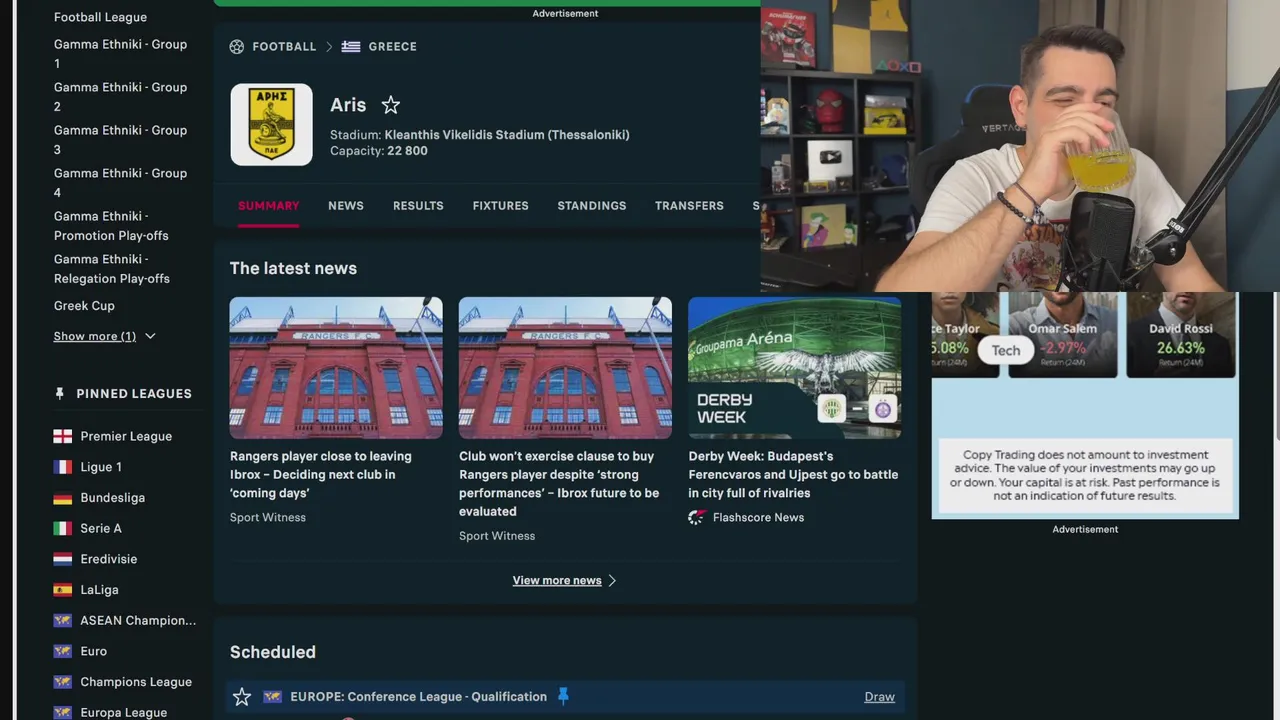Click Europe flag icon in Conference League row
Image resolution: width=1280 pixels, height=720 pixels.
coord(272,697)
